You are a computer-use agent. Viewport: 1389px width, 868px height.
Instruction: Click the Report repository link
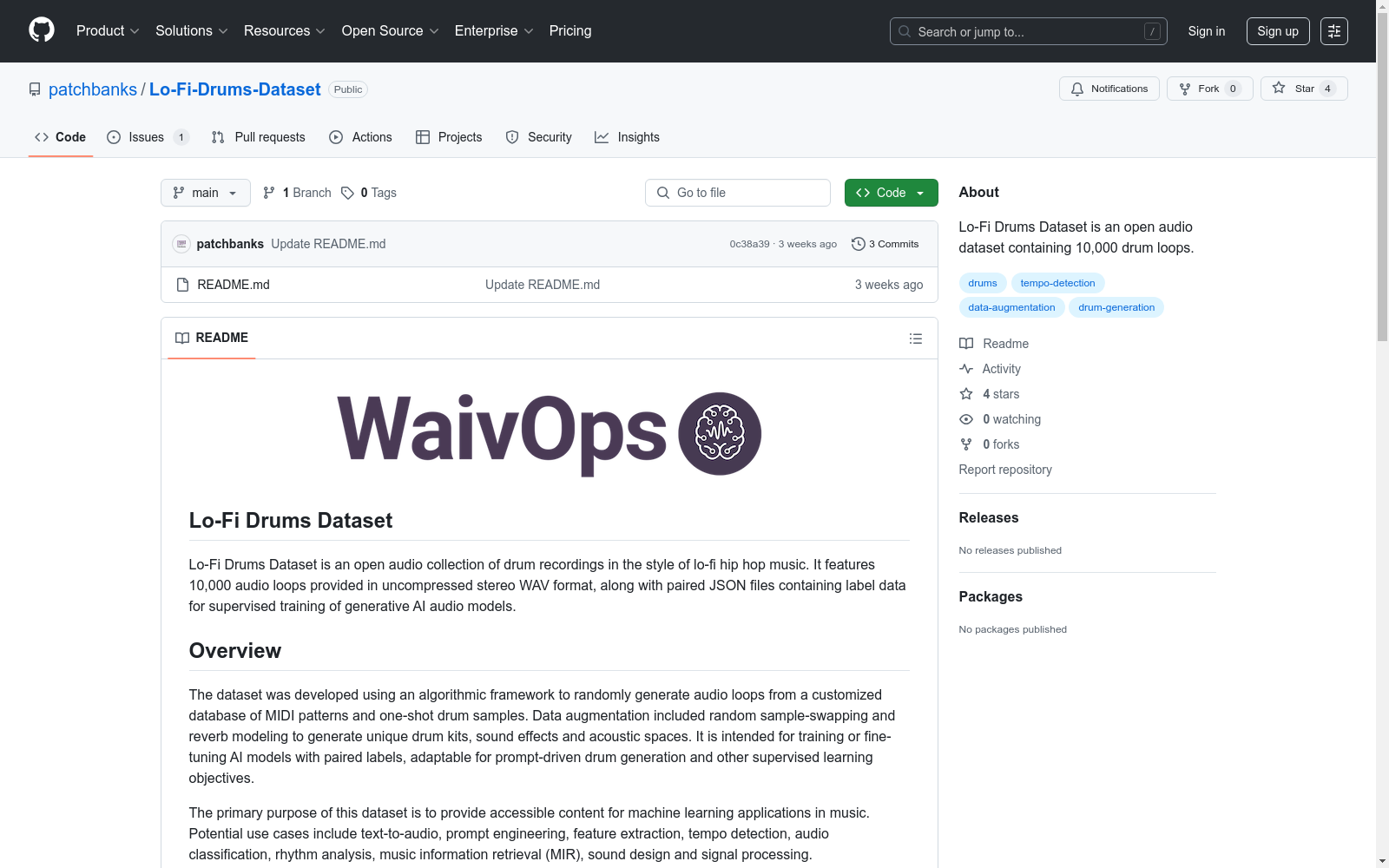click(1005, 470)
